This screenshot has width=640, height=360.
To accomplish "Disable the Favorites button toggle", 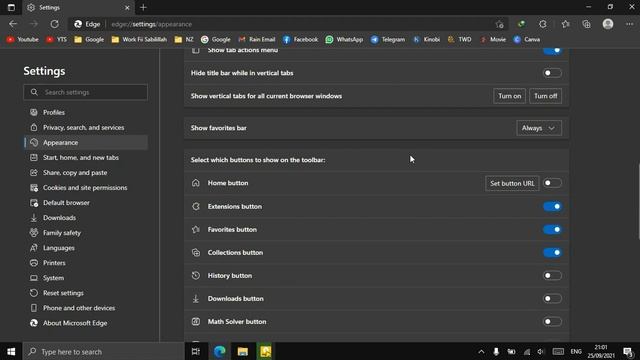I will coord(552,229).
